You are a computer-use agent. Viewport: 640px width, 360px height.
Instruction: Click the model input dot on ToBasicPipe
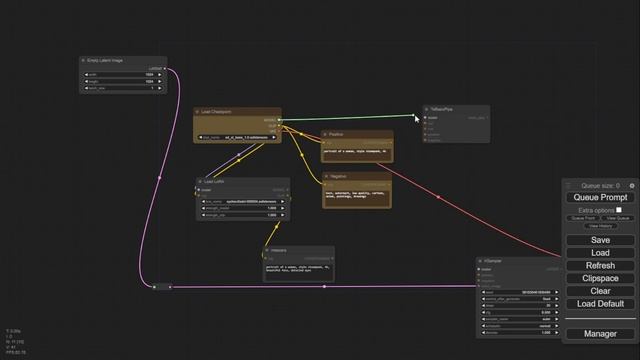tap(426, 118)
